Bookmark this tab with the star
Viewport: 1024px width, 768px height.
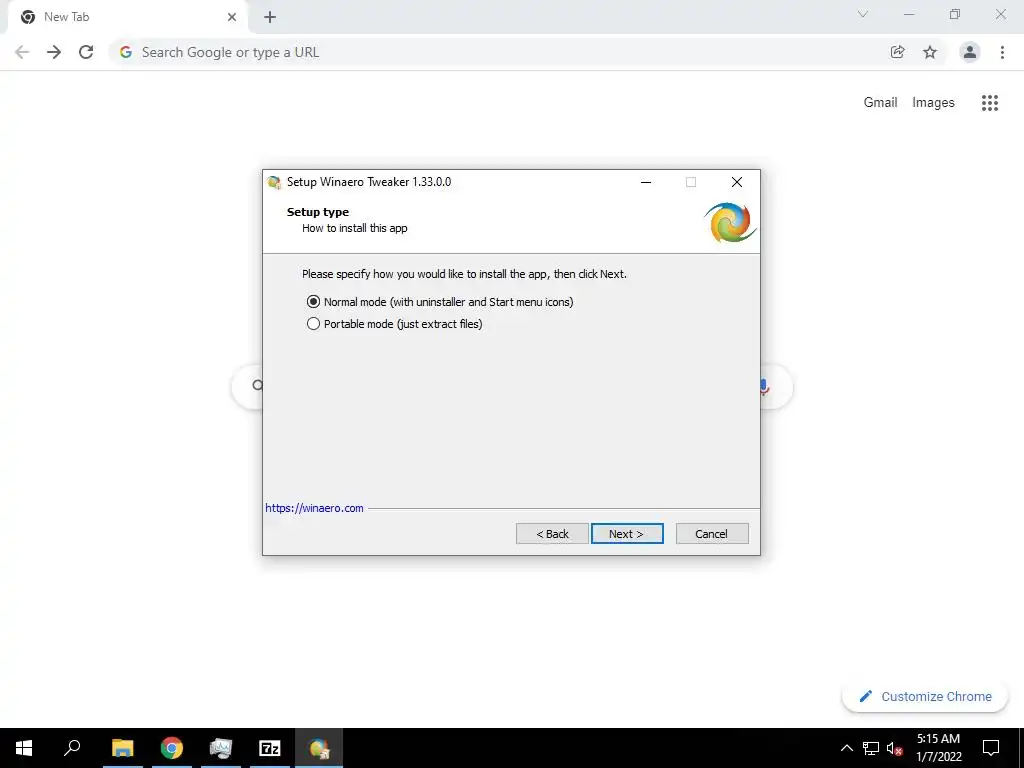click(930, 52)
